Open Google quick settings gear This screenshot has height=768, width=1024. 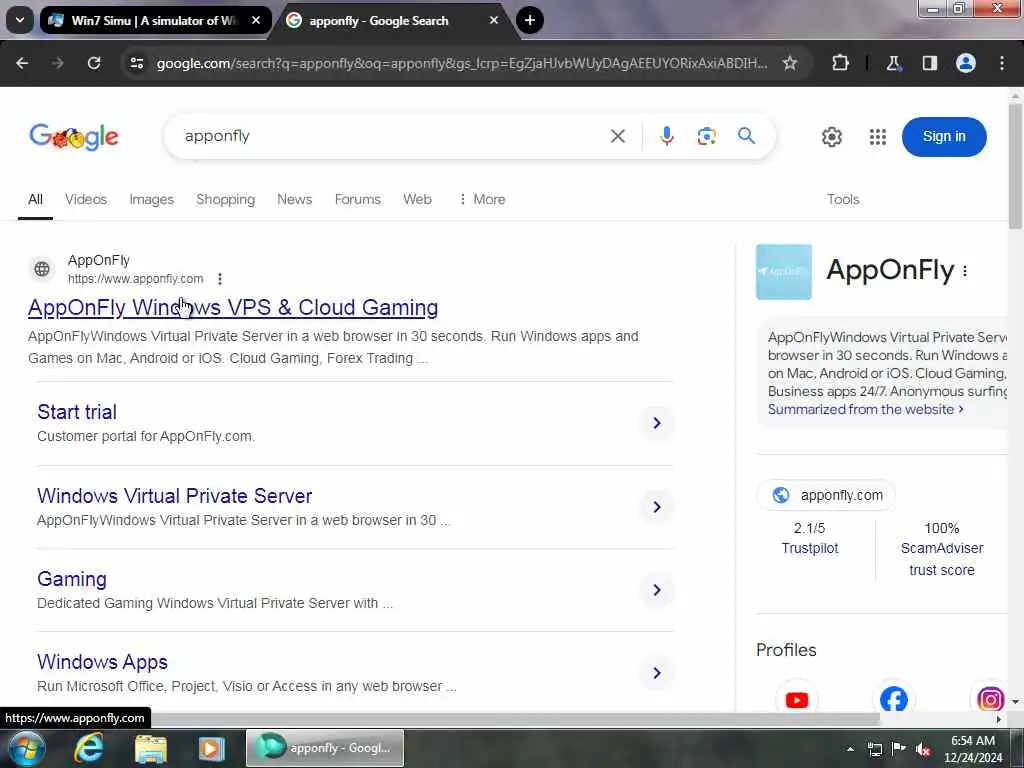831,136
